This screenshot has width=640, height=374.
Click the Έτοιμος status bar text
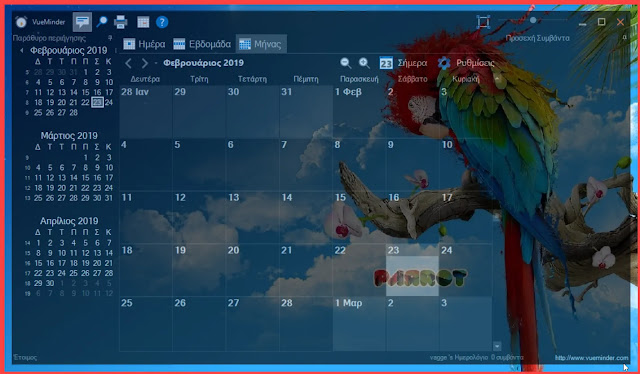25,358
